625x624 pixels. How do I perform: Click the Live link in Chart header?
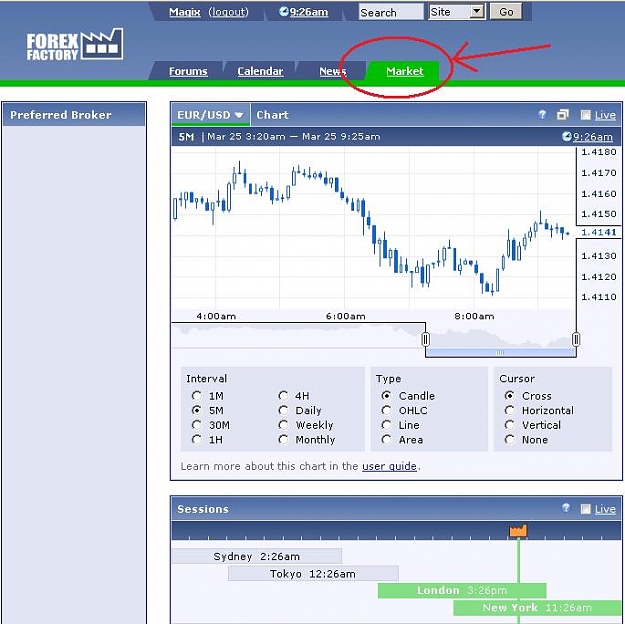tap(605, 115)
